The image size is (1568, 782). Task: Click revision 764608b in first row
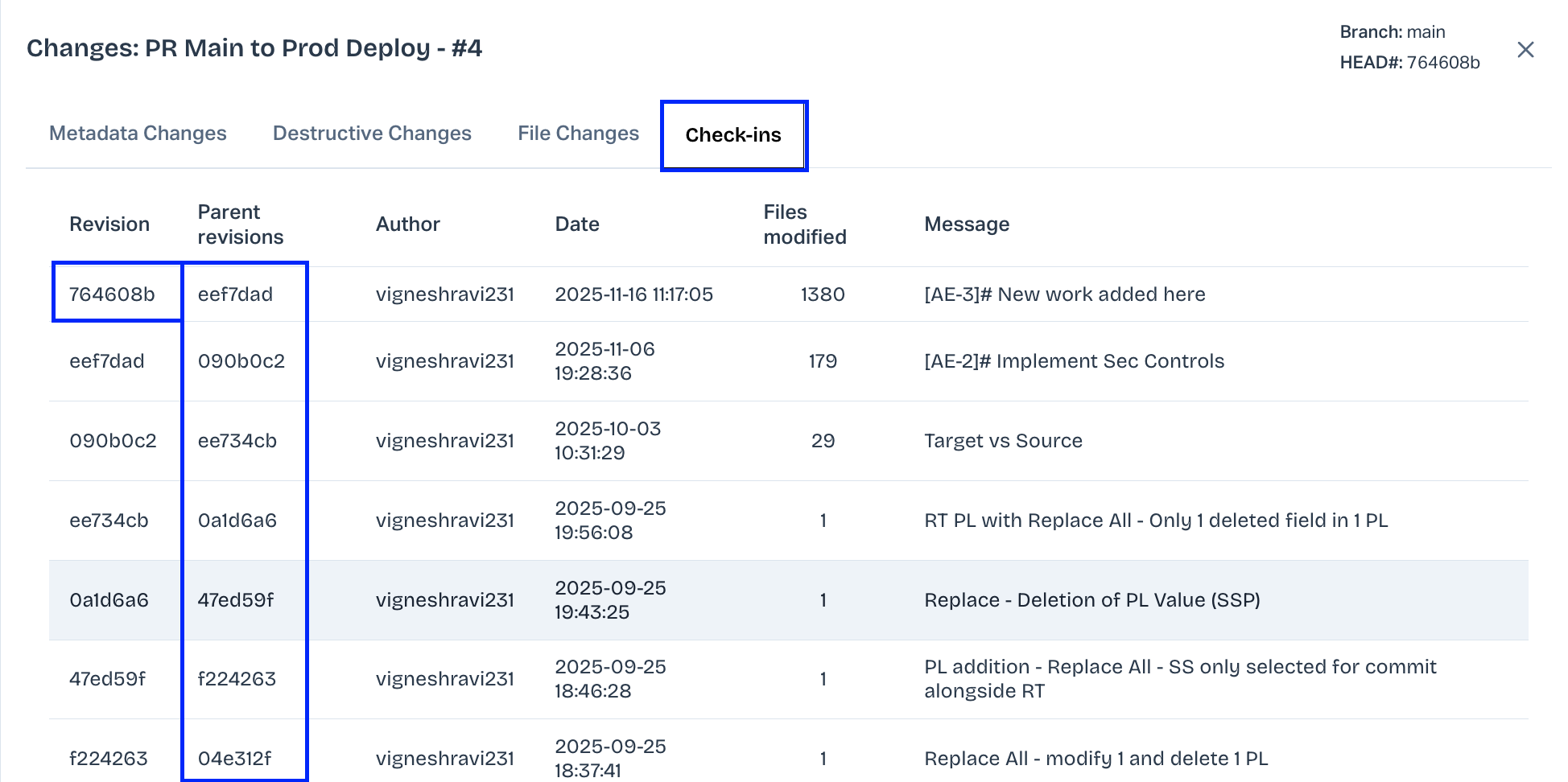point(112,294)
